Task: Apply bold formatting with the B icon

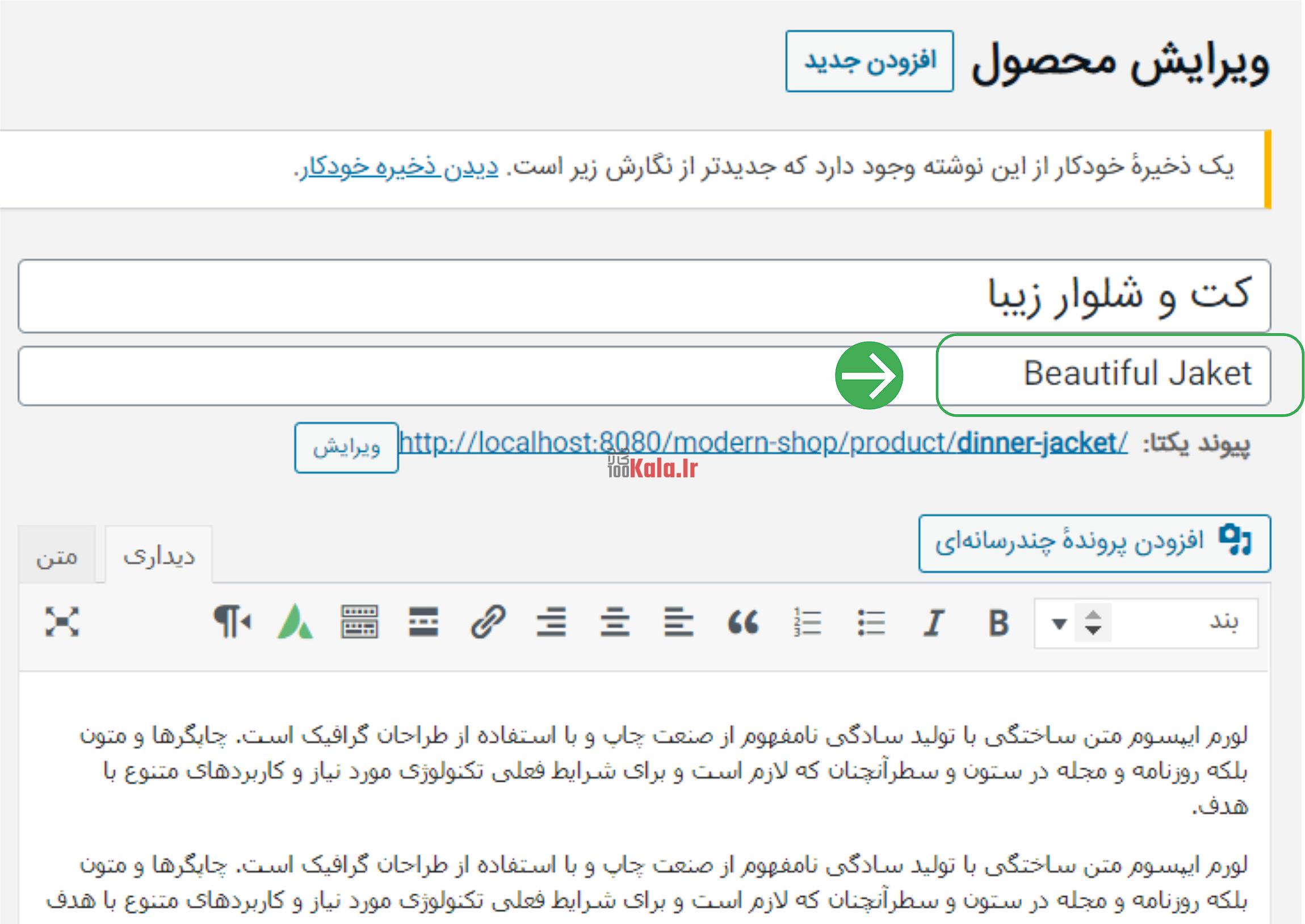Action: (x=998, y=623)
